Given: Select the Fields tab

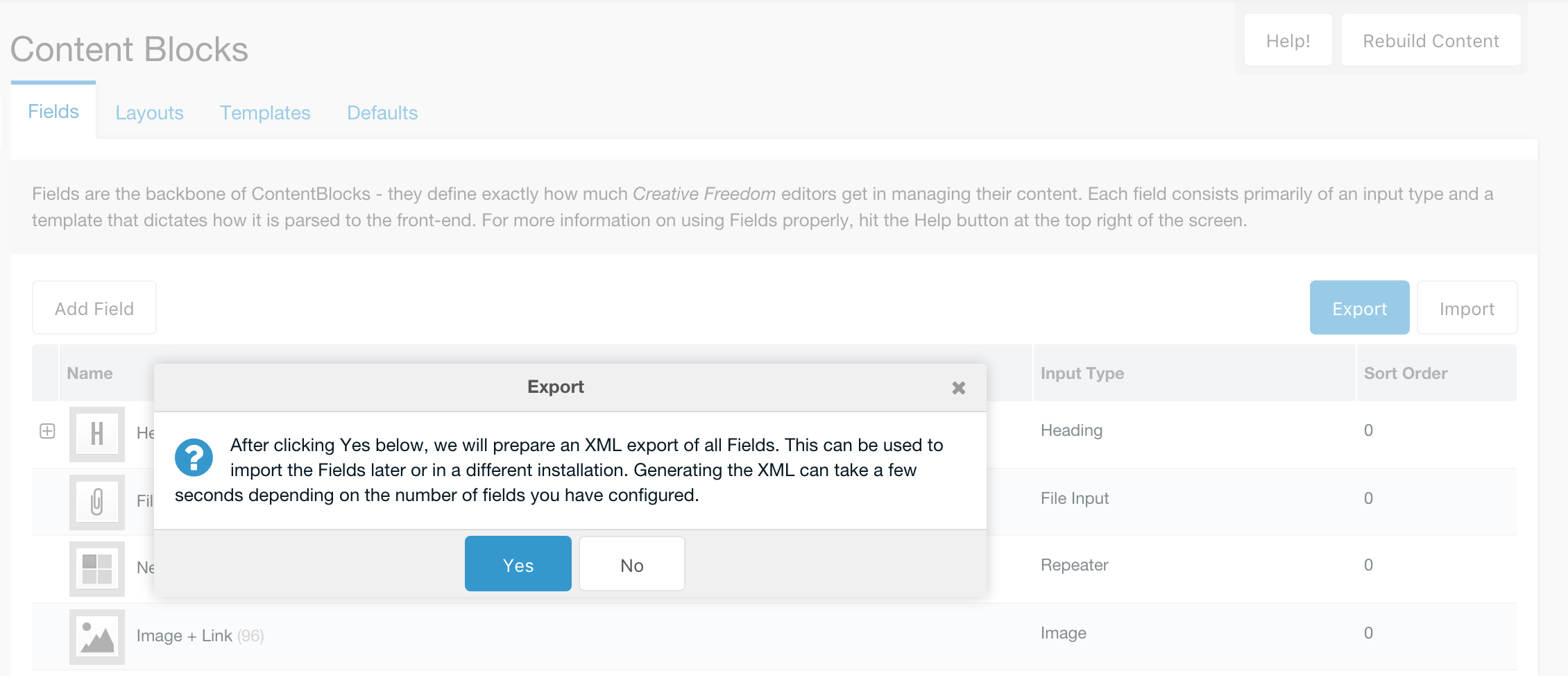Looking at the screenshot, I should (53, 112).
